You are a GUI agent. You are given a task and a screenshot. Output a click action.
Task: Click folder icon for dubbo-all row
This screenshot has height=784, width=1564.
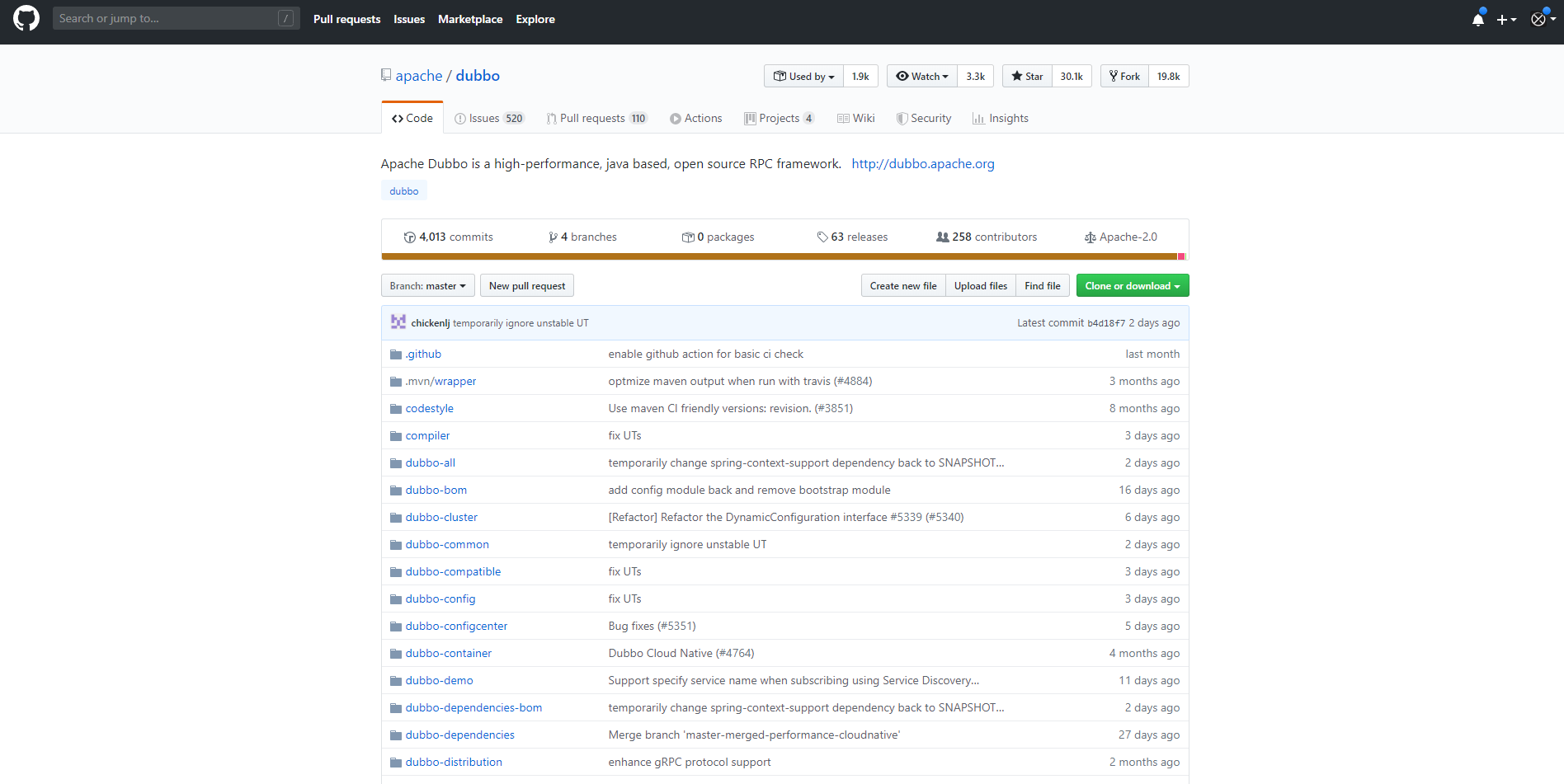pos(396,463)
